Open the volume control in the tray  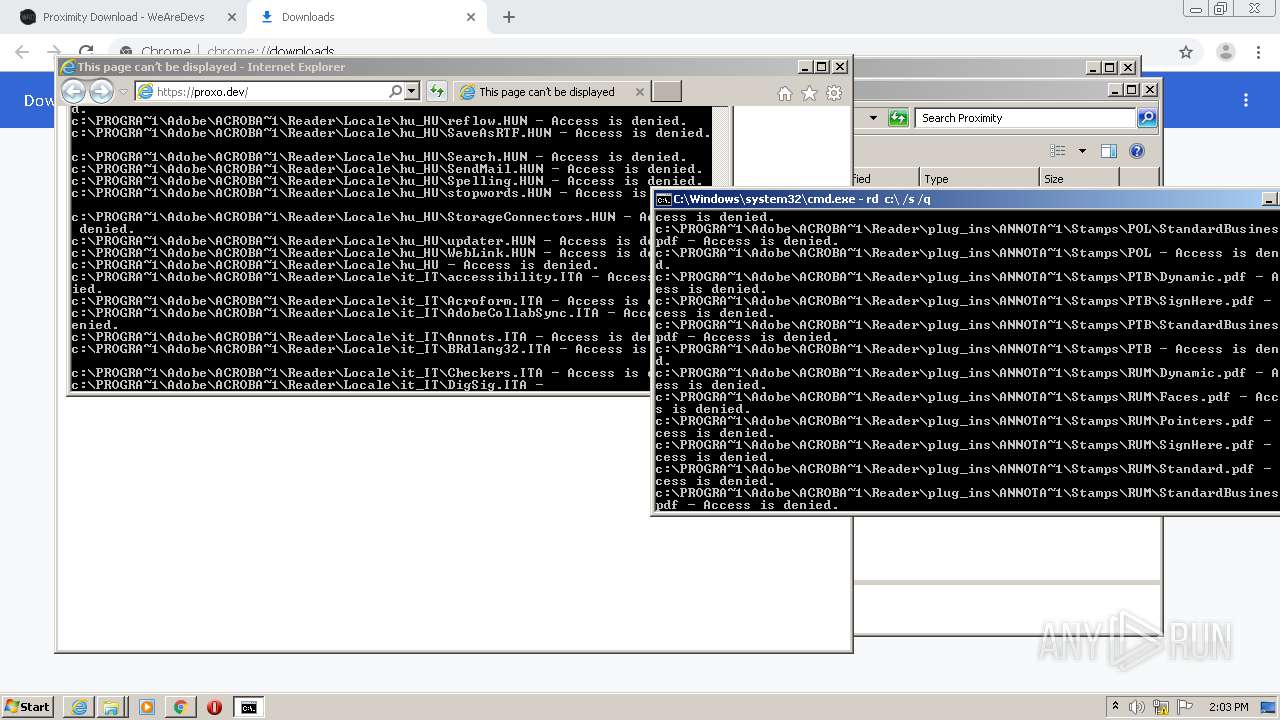point(1137,707)
